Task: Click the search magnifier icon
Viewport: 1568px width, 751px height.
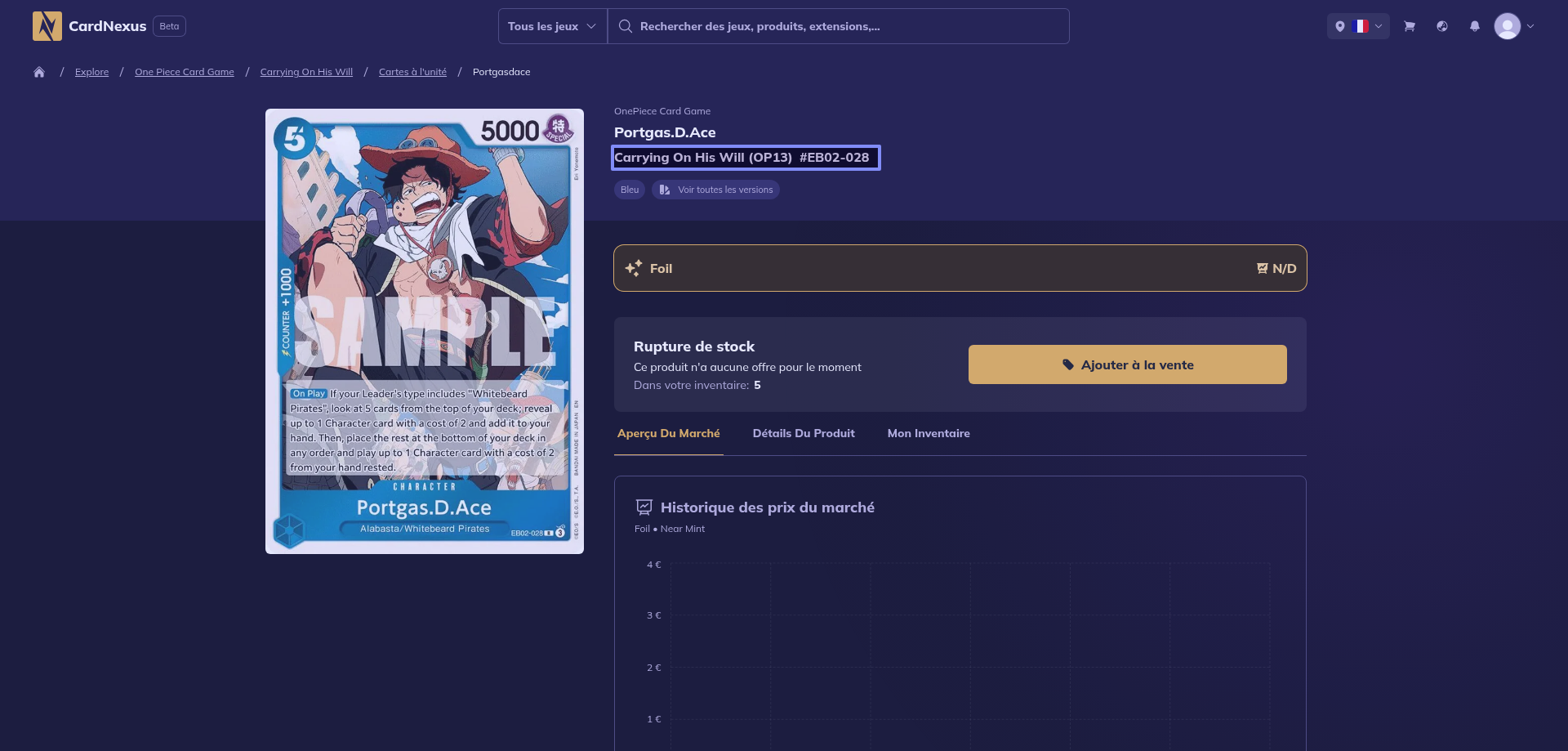Action: tap(626, 26)
